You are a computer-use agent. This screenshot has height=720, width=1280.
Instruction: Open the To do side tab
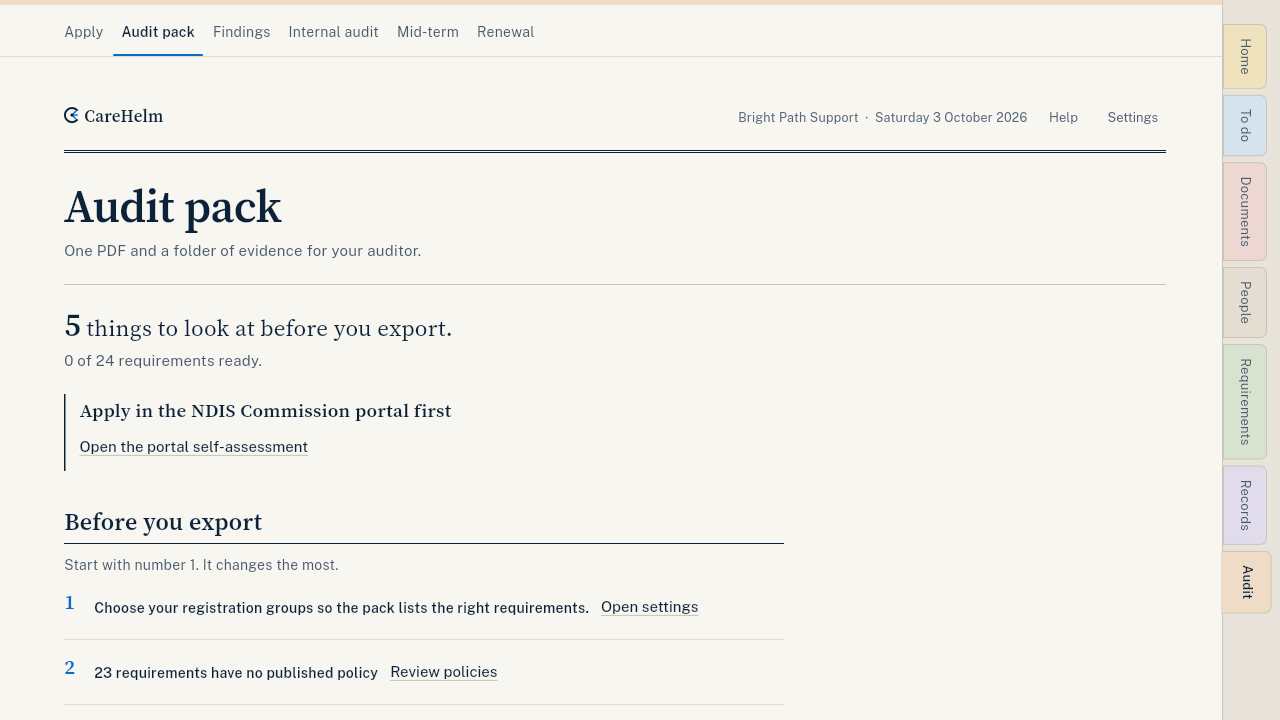1245,126
